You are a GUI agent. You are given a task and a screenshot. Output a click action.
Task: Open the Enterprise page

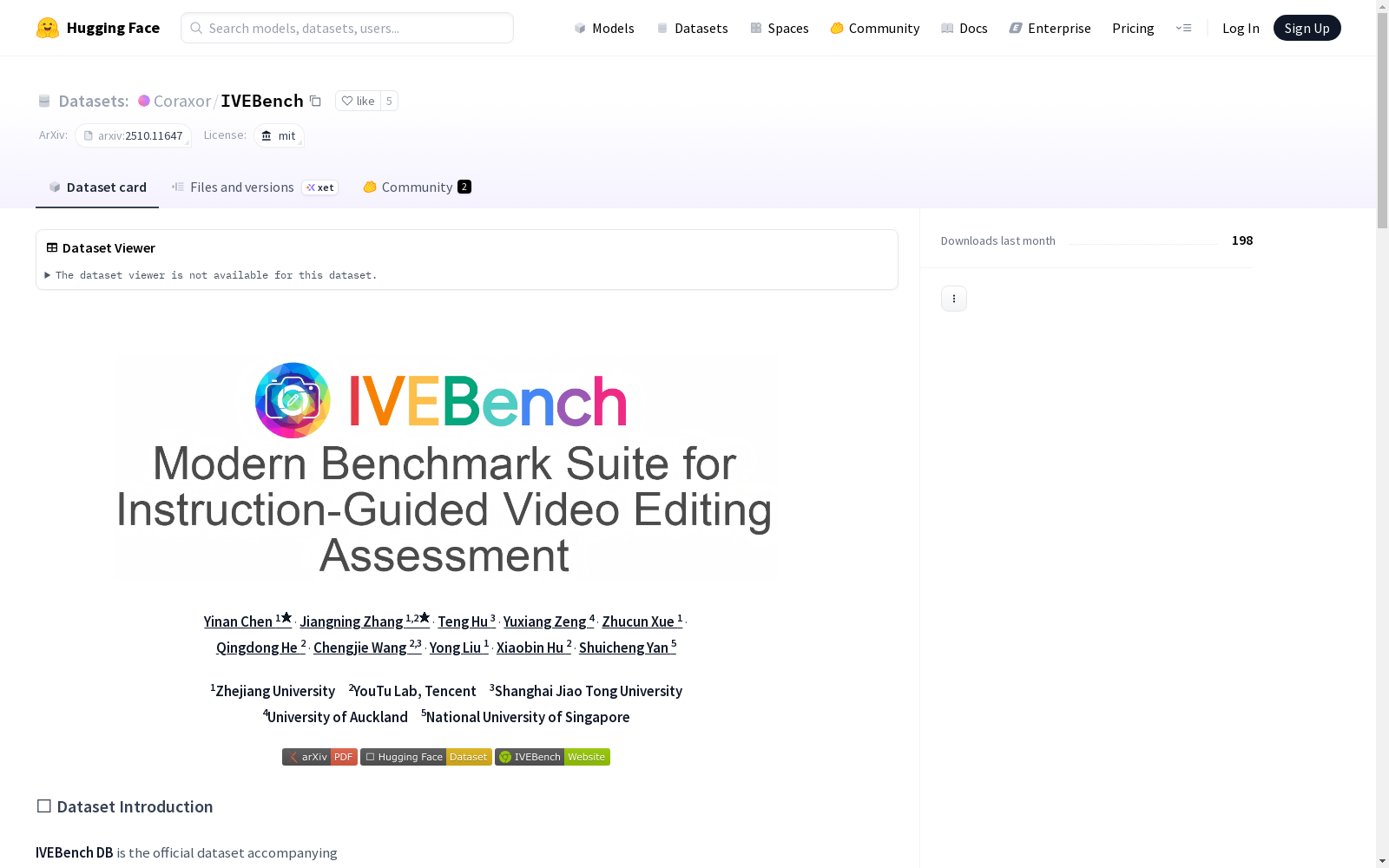(1050, 28)
